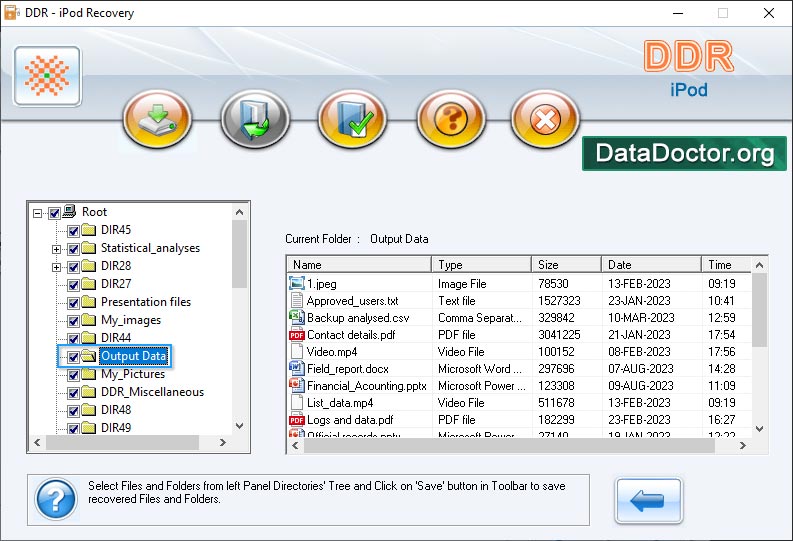793x541 pixels.
Task: Click the file list down arrow
Action: click(x=759, y=429)
